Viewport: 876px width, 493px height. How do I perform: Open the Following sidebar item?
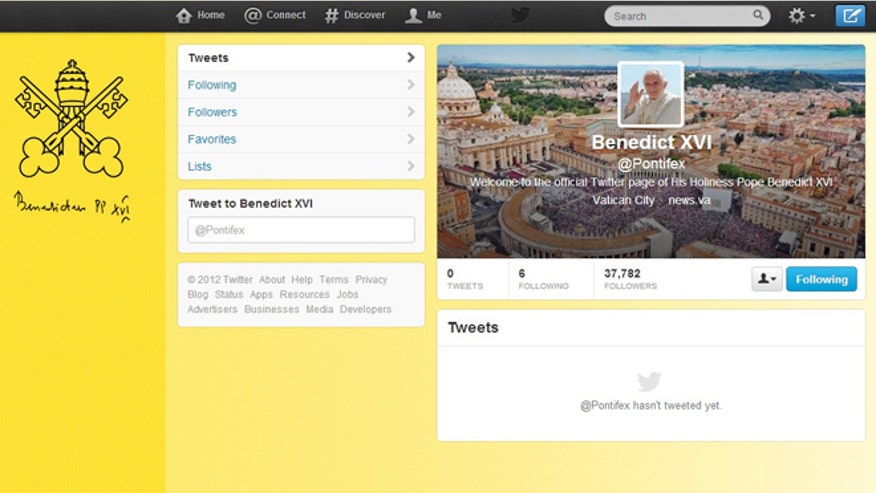point(301,85)
